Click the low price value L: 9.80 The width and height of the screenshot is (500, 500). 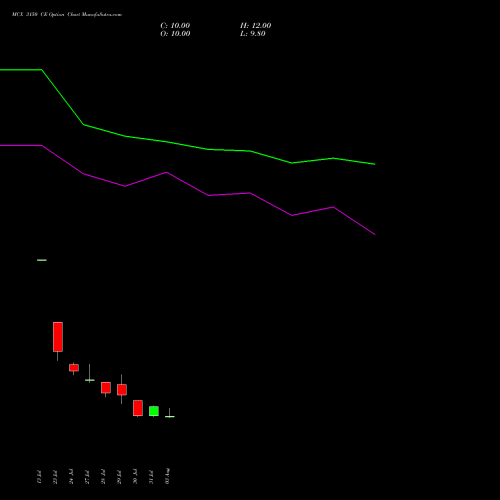[x=253, y=34]
